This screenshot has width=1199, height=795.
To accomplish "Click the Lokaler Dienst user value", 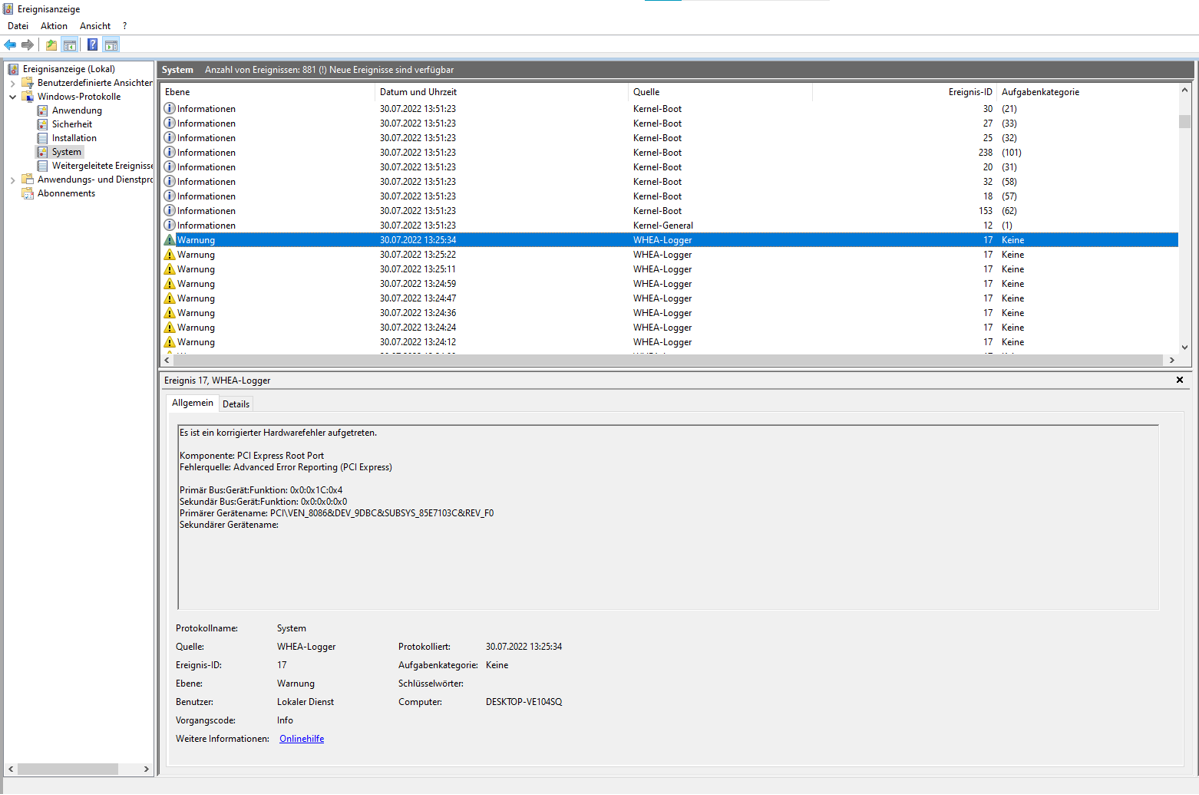I will tap(305, 702).
